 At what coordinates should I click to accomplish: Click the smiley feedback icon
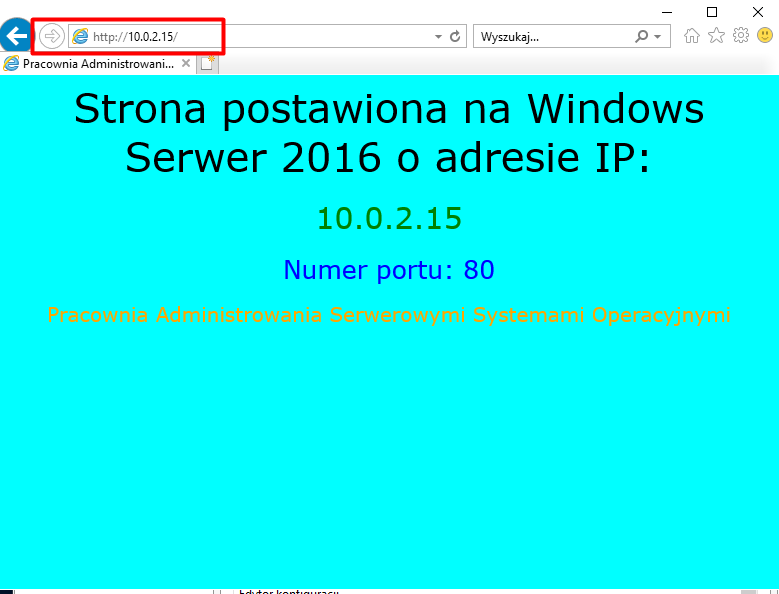click(764, 36)
